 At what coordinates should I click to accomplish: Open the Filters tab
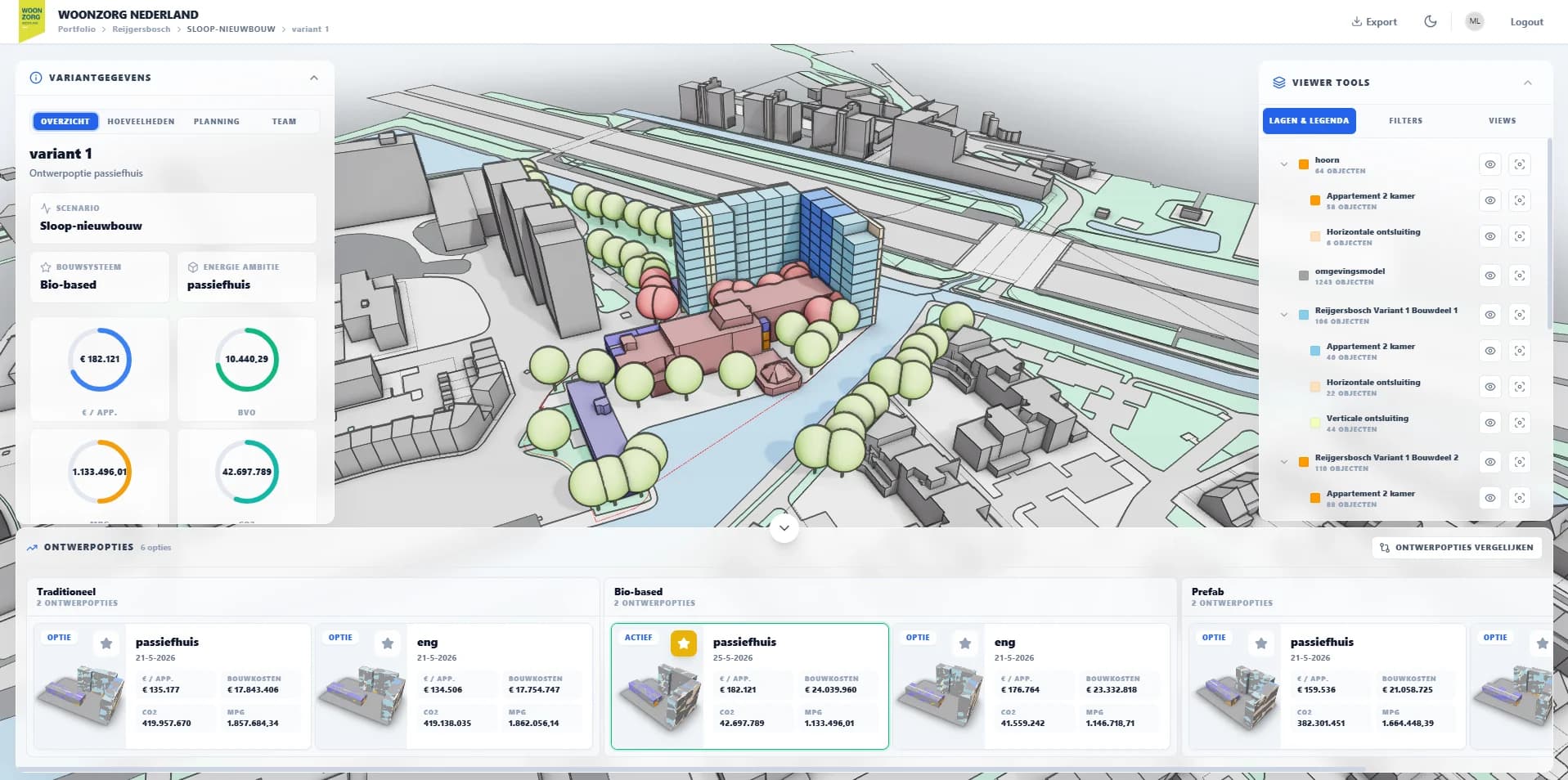click(1405, 120)
